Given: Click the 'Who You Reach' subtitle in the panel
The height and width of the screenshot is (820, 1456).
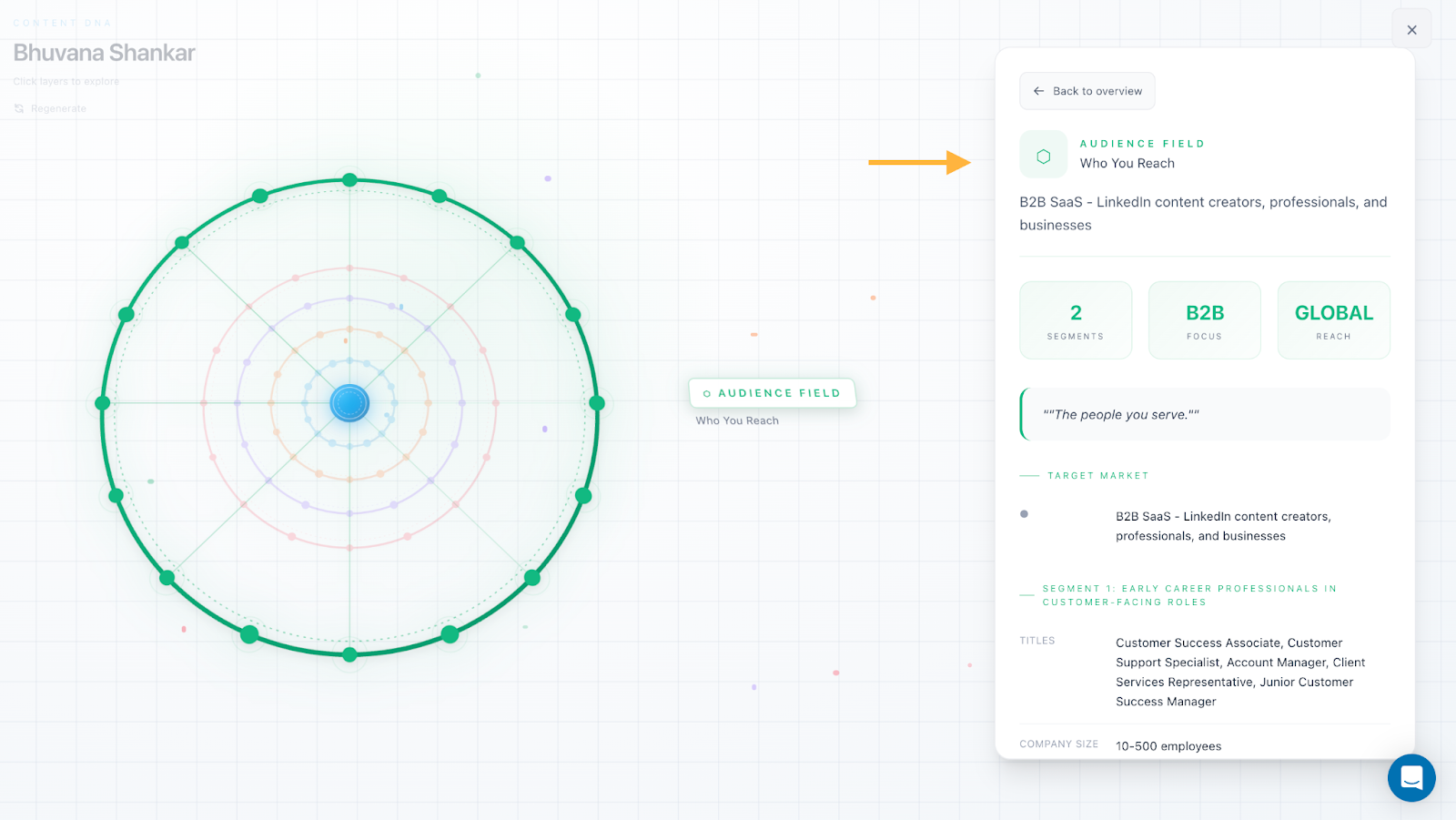Looking at the screenshot, I should coord(1127,164).
